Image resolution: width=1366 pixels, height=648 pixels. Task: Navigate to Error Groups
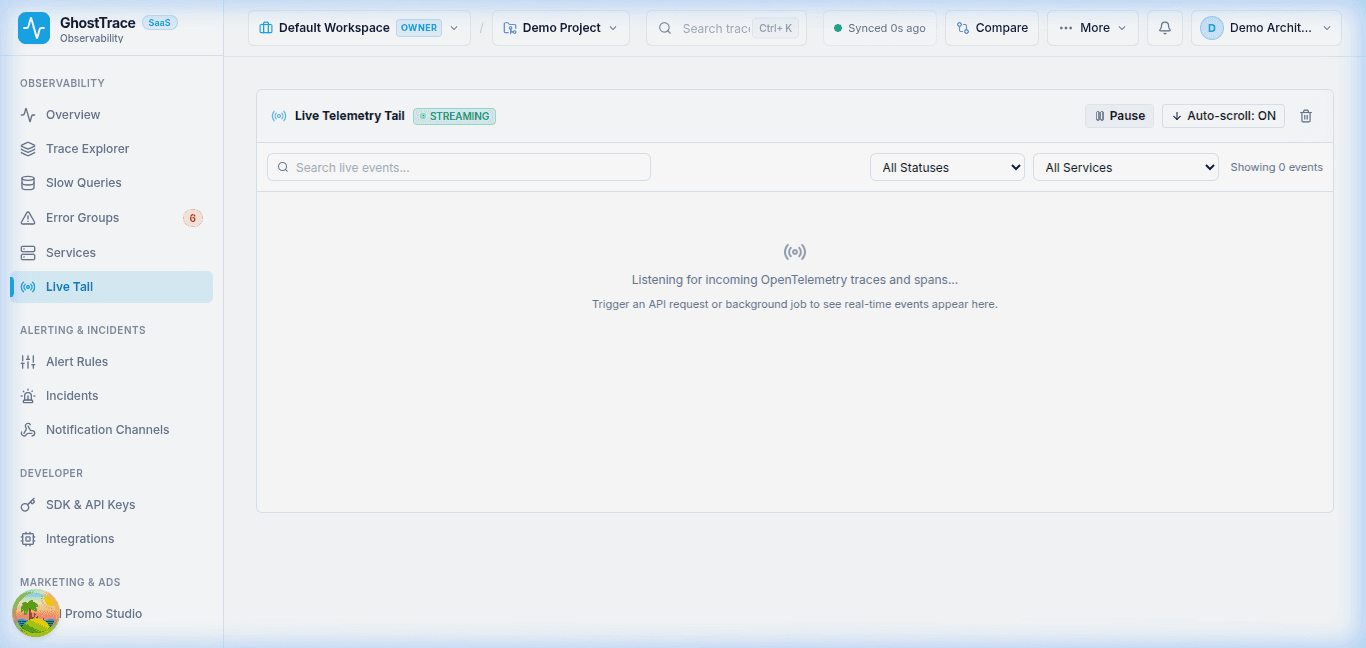point(111,218)
